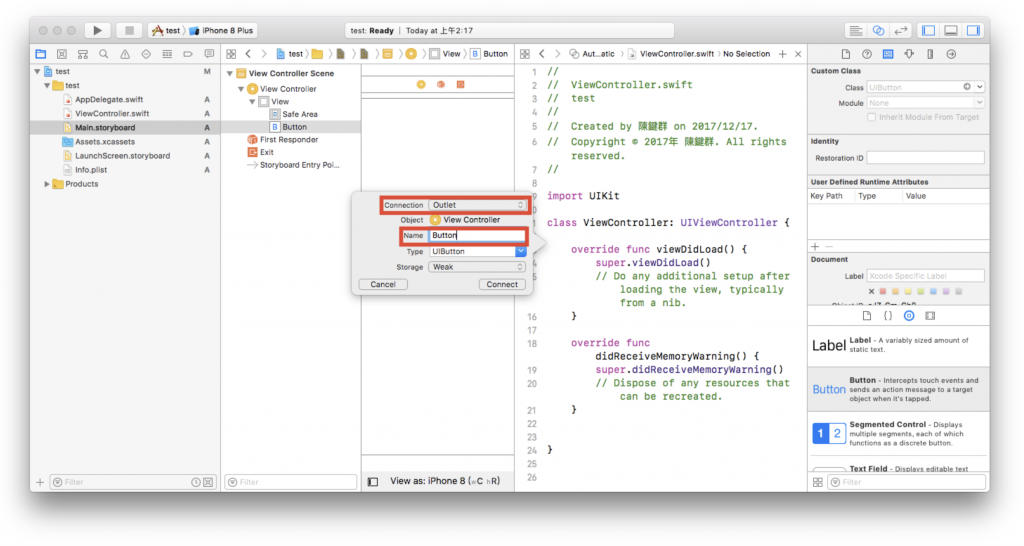Close the assistant editor pane
The height and width of the screenshot is (546, 1024).
click(x=798, y=54)
